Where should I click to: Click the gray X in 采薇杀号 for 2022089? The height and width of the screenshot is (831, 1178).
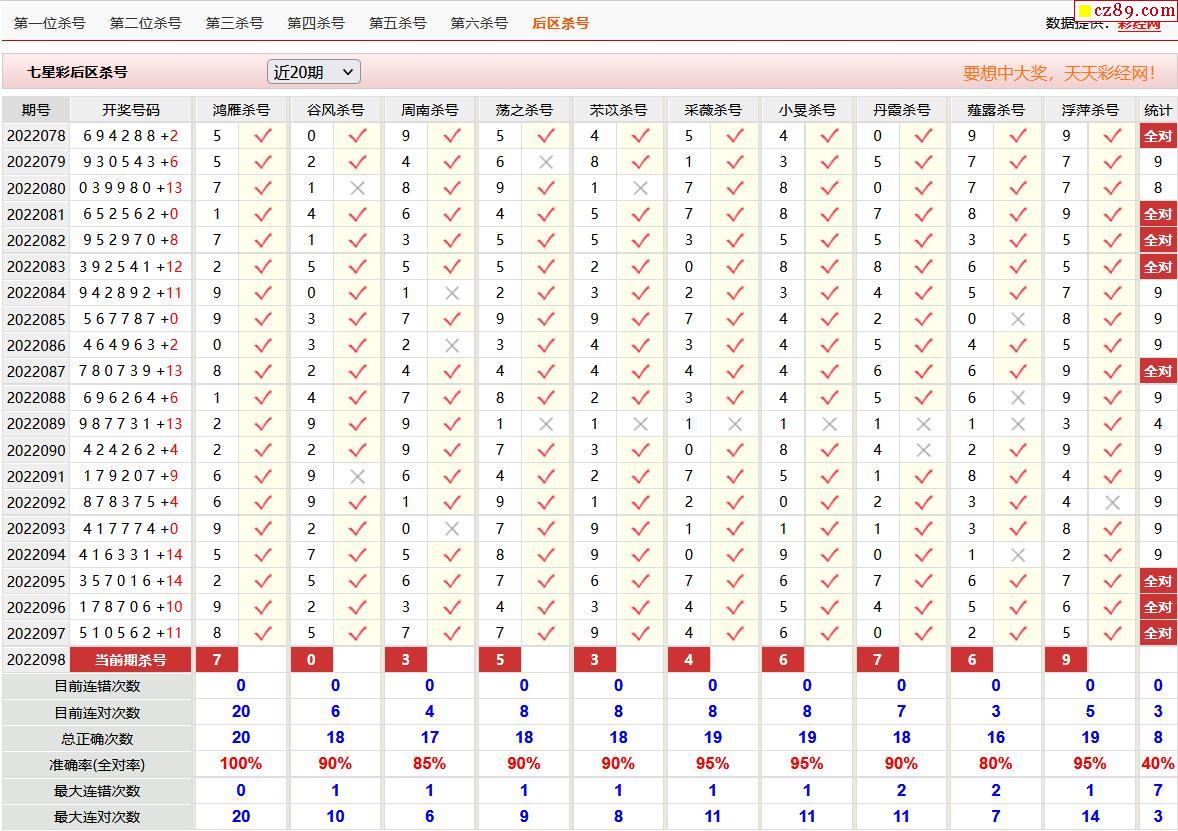735,425
